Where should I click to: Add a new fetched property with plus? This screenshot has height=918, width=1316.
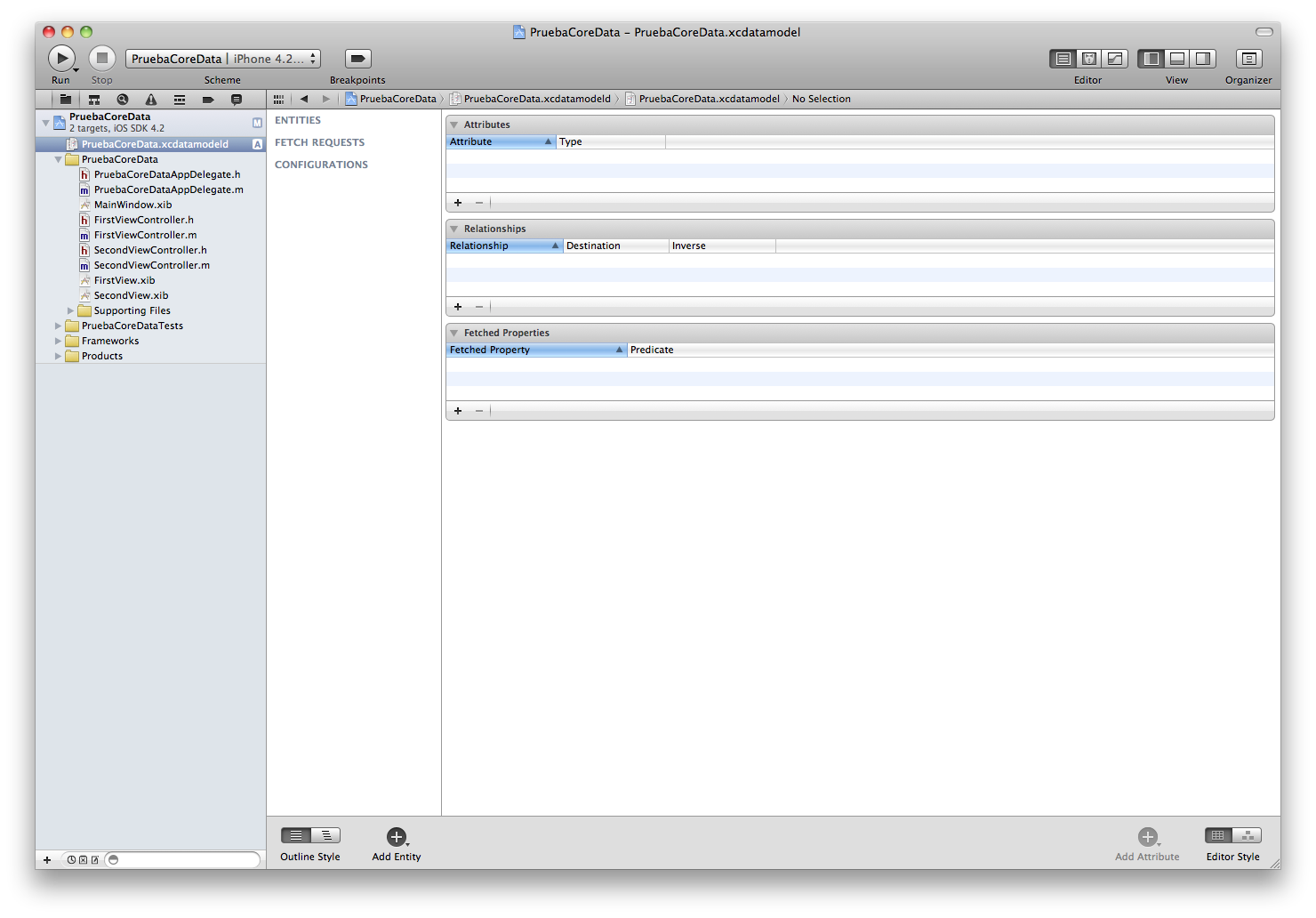458,412
